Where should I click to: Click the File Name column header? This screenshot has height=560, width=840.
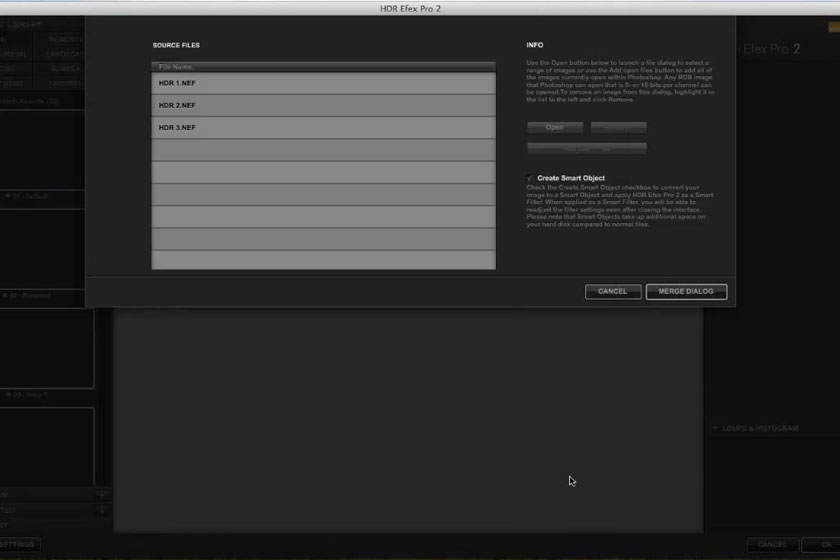(323, 67)
